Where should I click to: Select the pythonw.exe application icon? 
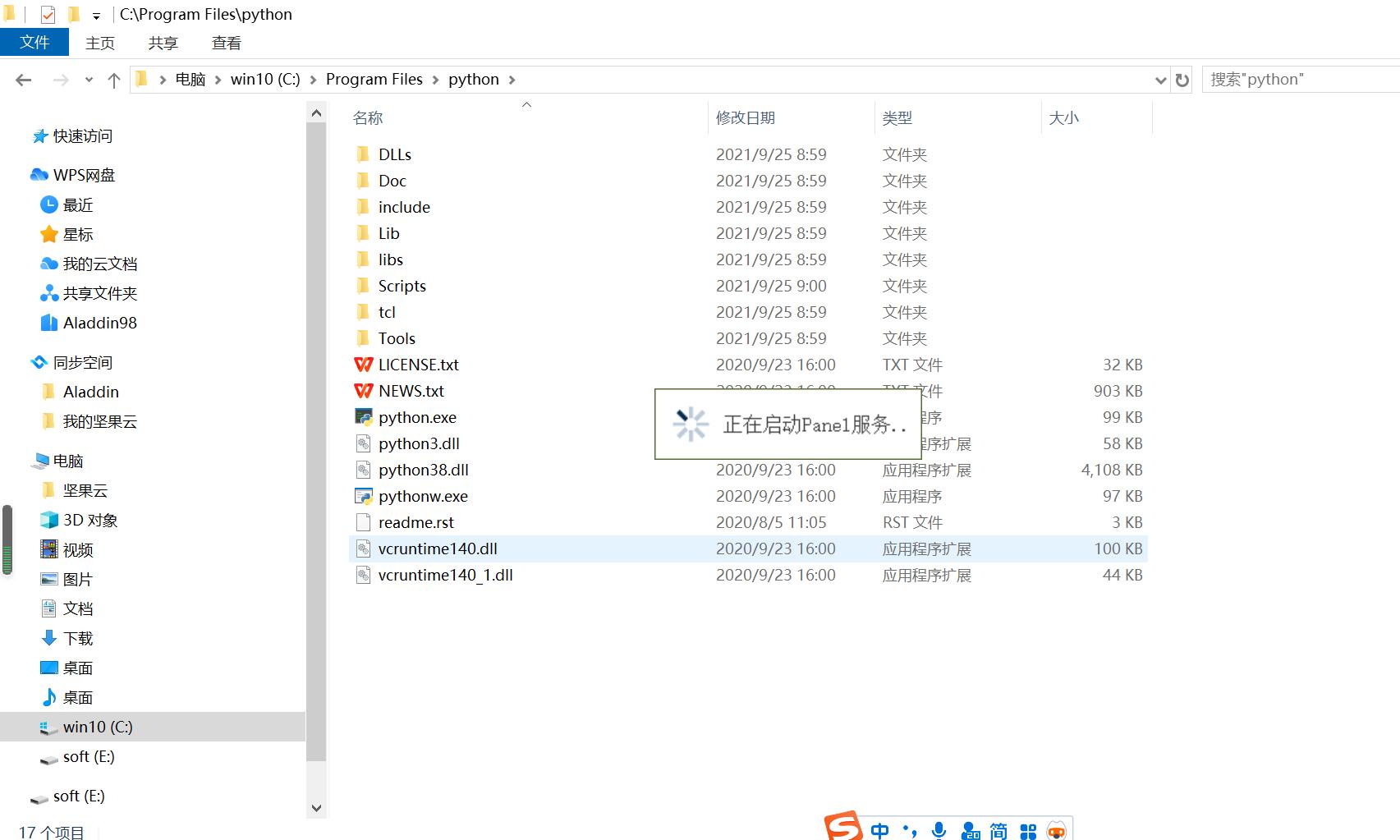[363, 496]
